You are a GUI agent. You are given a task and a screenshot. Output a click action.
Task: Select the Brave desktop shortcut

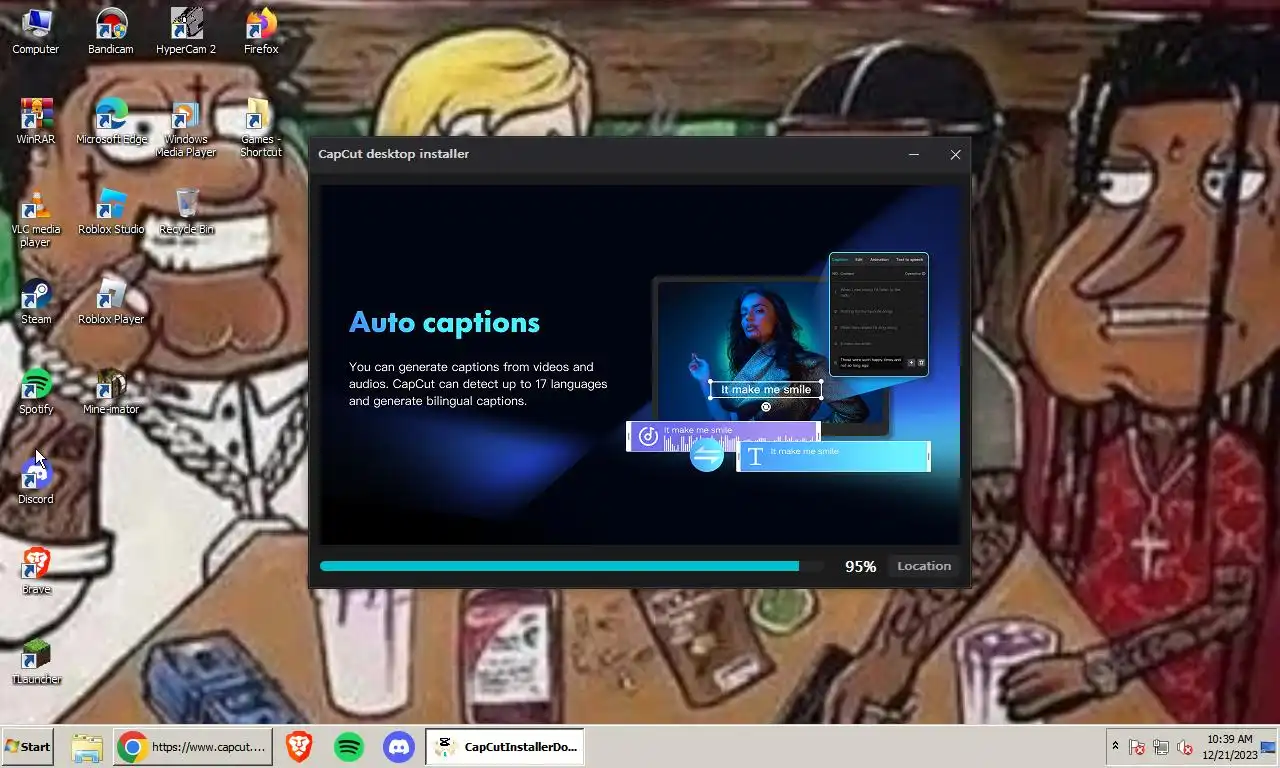[x=36, y=571]
